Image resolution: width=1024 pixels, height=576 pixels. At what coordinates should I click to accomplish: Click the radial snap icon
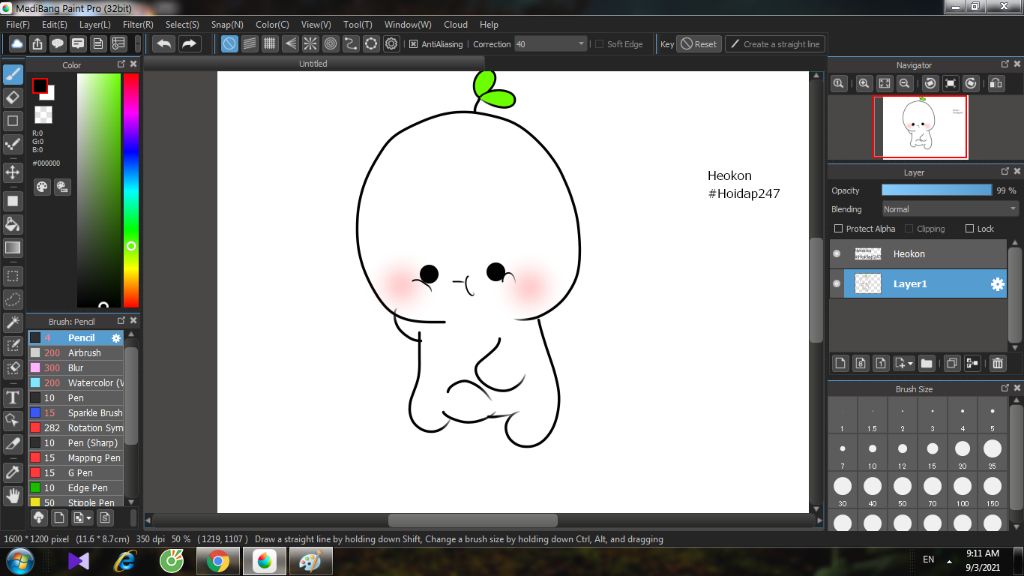tap(310, 44)
